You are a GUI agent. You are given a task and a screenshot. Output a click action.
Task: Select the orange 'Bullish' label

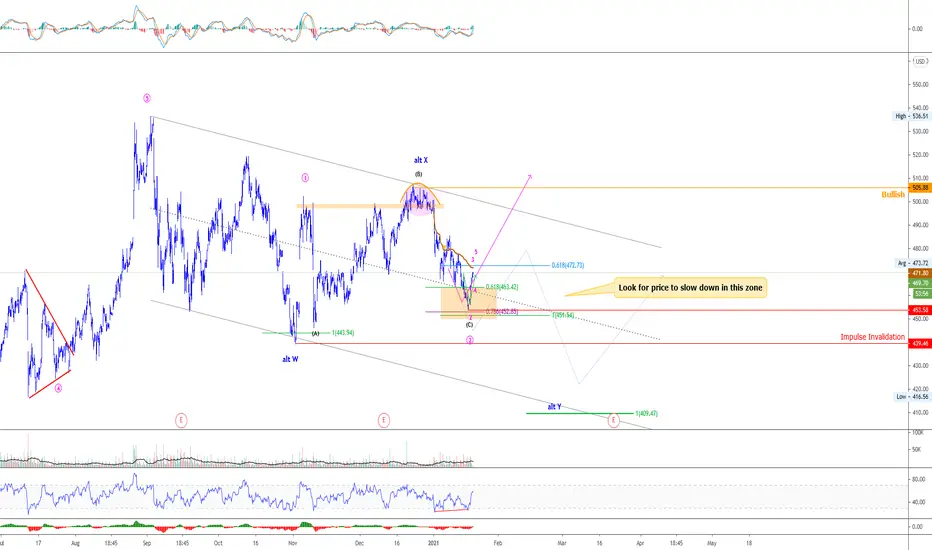pos(893,194)
